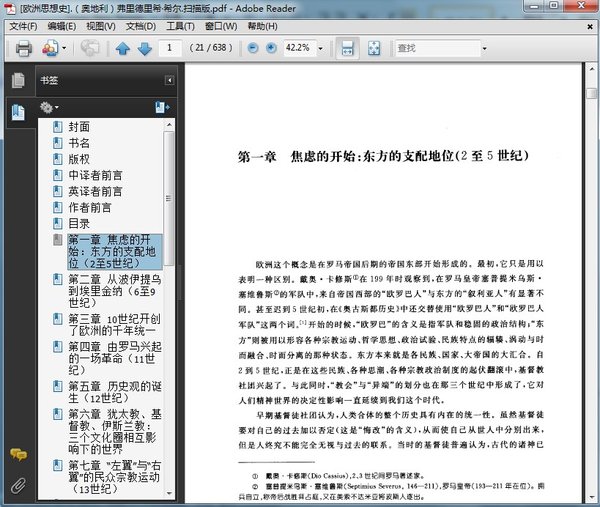Zoom in with the plus button
Image resolution: width=600 pixels, height=507 pixels.
pos(271,48)
